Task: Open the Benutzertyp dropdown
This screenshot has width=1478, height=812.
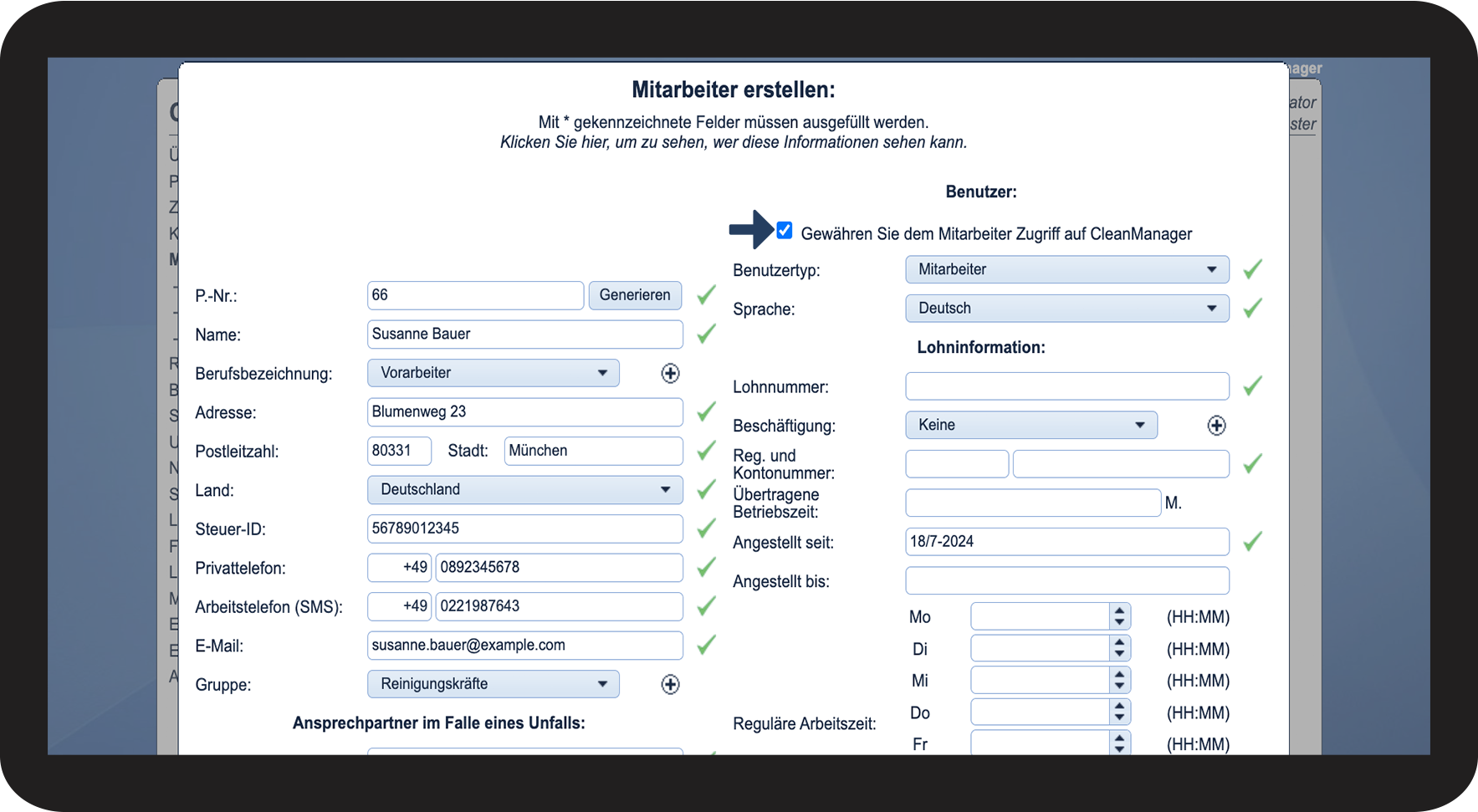Action: pyautogui.click(x=1066, y=270)
